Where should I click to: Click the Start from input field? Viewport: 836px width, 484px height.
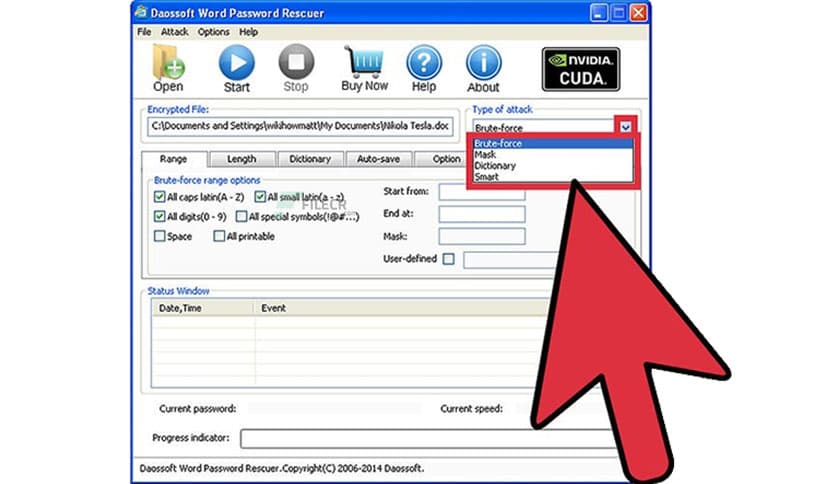coord(482,192)
